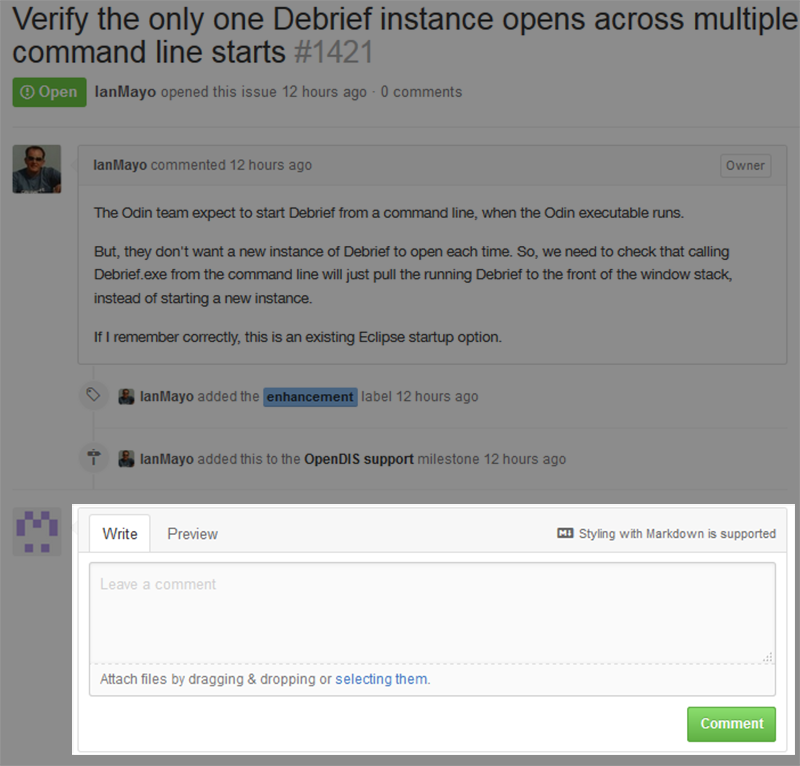Open the OpenDIS support milestone link
Image resolution: width=800 pixels, height=766 pixels.
(359, 459)
